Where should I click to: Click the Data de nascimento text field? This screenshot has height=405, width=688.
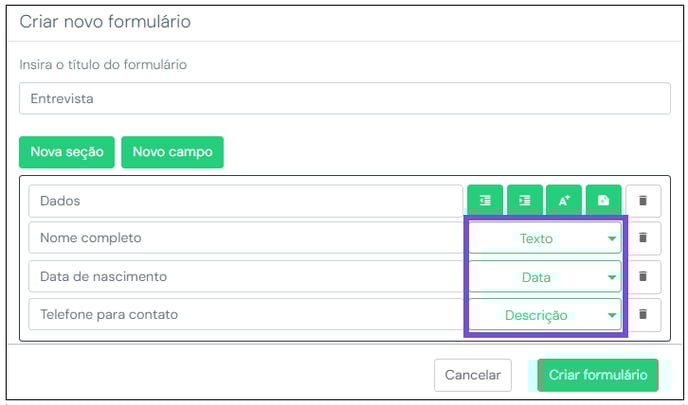pos(246,276)
